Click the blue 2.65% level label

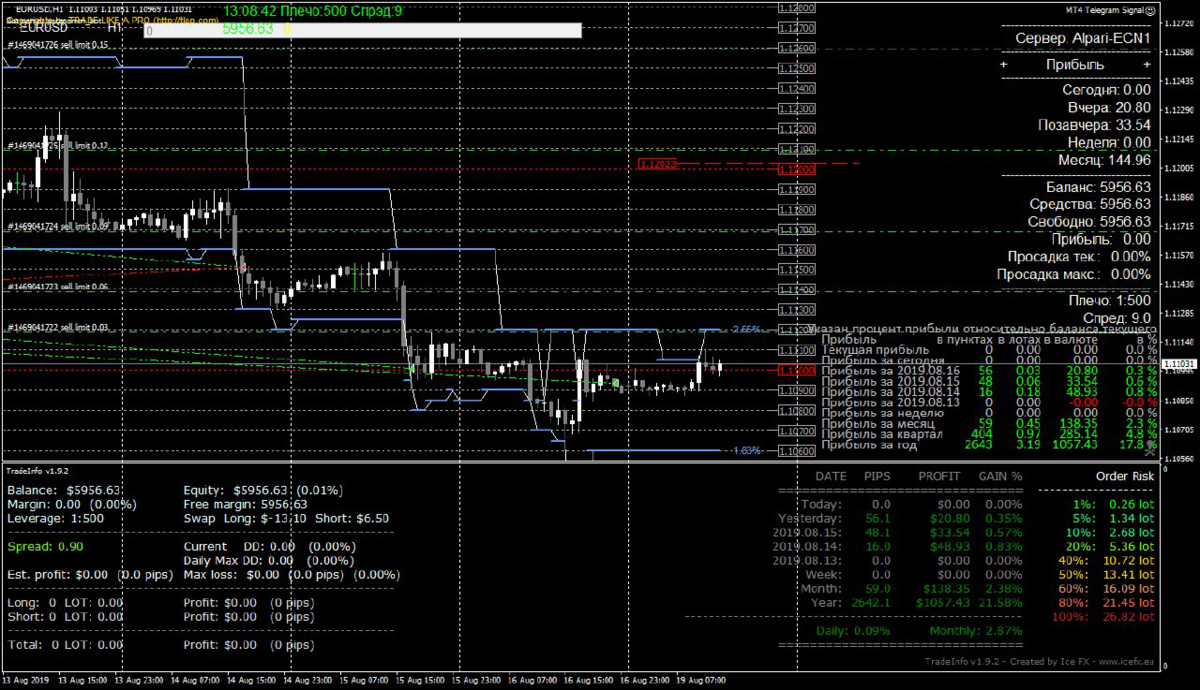point(748,328)
